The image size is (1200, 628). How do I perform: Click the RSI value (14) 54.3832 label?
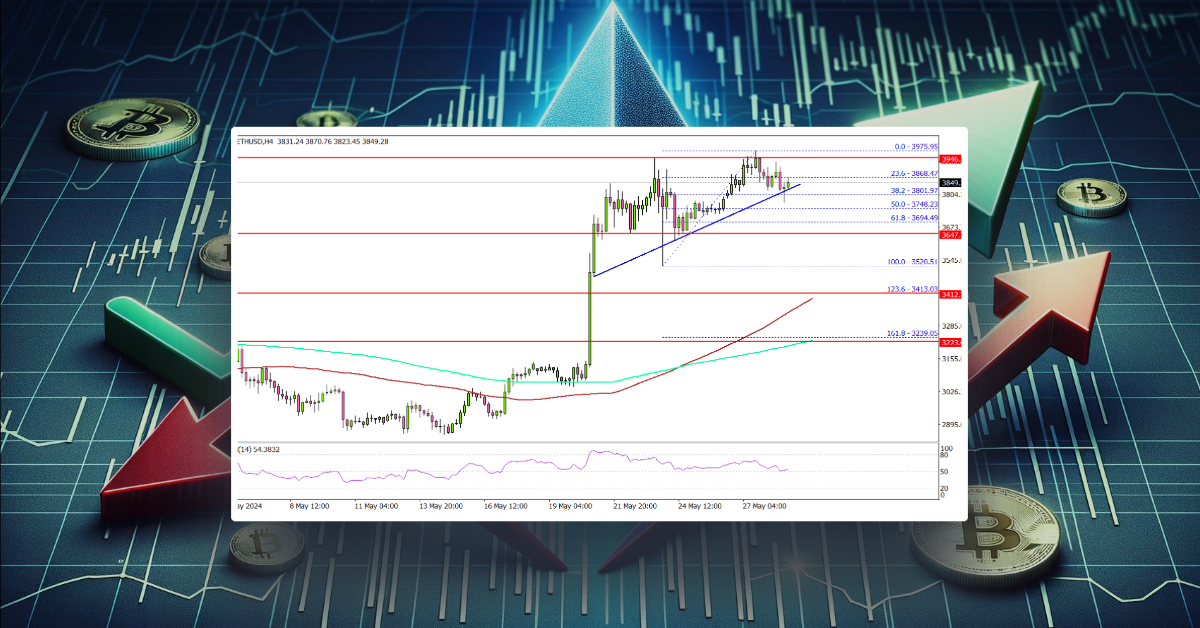(260, 450)
